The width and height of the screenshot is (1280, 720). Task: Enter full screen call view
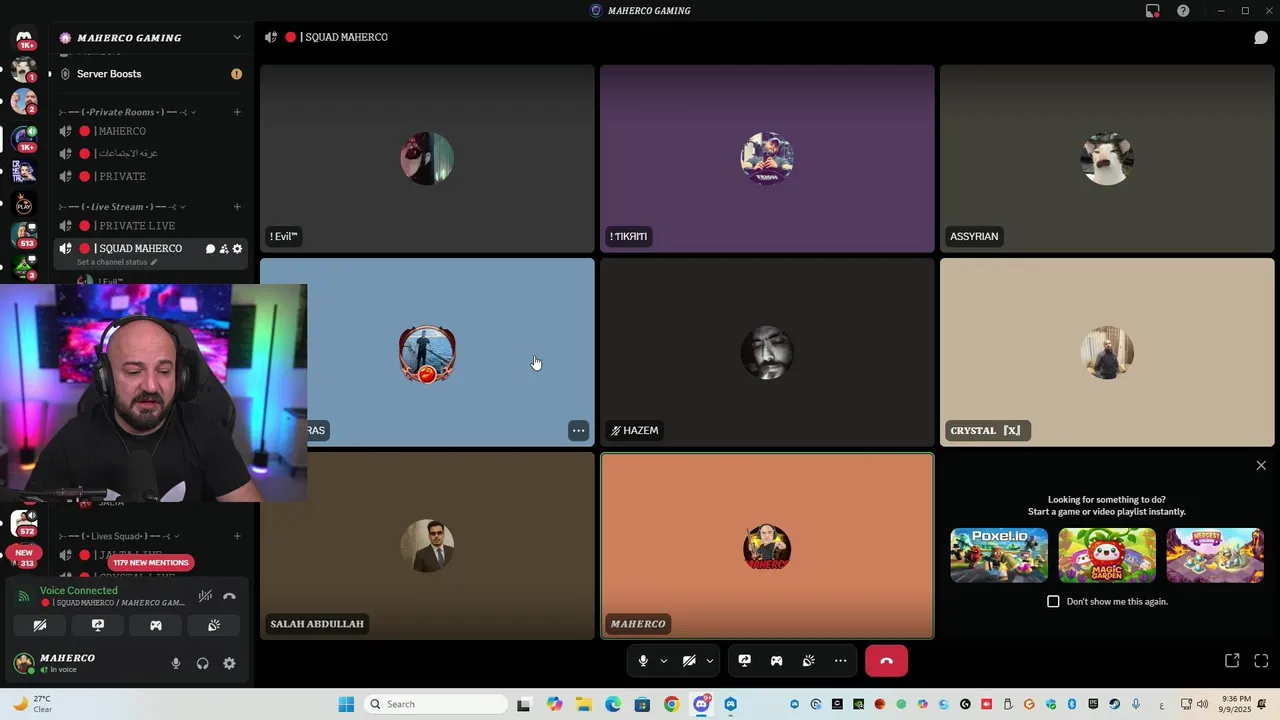[x=1261, y=661]
